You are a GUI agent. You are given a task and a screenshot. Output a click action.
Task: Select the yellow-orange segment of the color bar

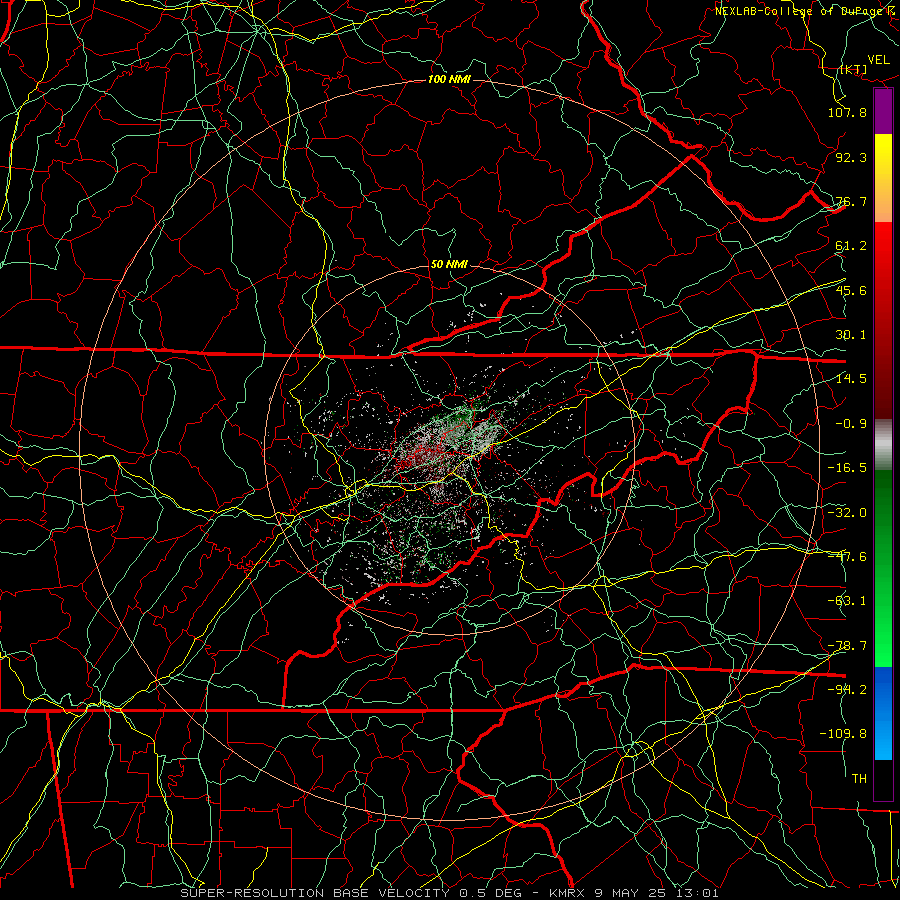coord(883,178)
